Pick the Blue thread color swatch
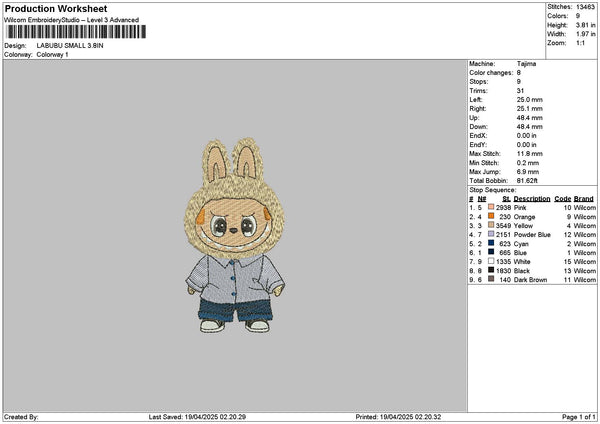 click(491, 252)
